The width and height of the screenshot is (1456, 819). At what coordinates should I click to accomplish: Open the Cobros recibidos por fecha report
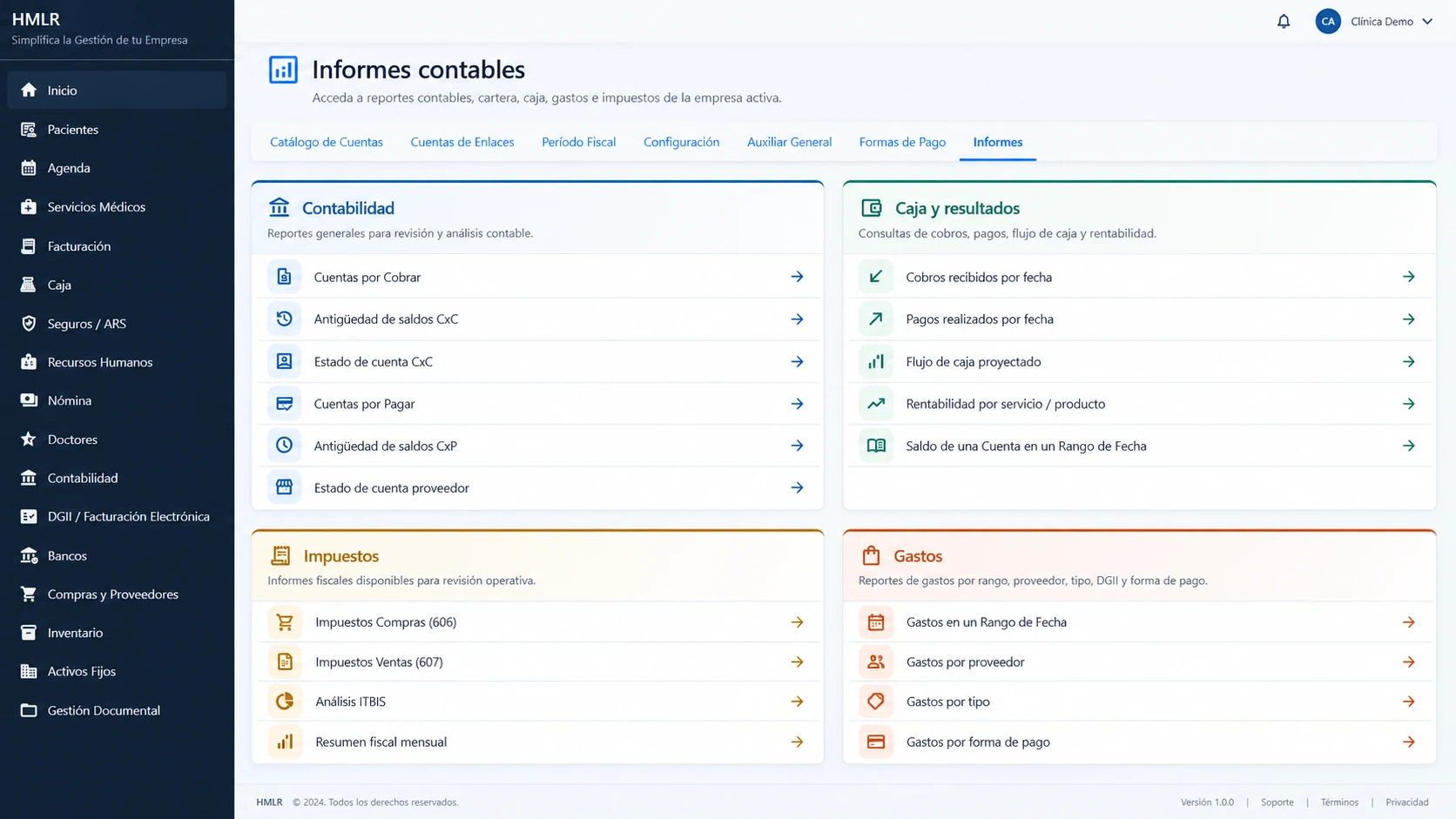[x=1139, y=277]
